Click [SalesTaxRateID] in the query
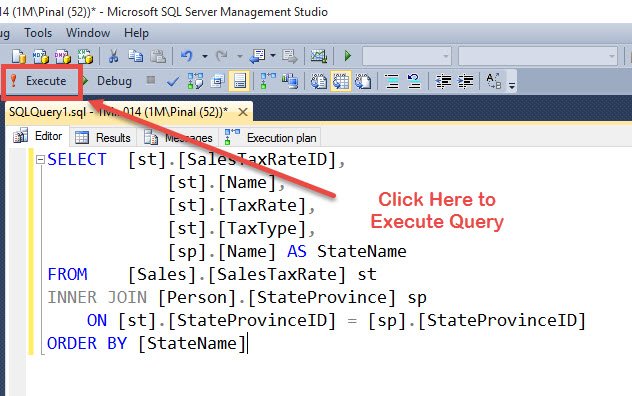The height and width of the screenshot is (396, 632). pyautogui.click(x=257, y=159)
